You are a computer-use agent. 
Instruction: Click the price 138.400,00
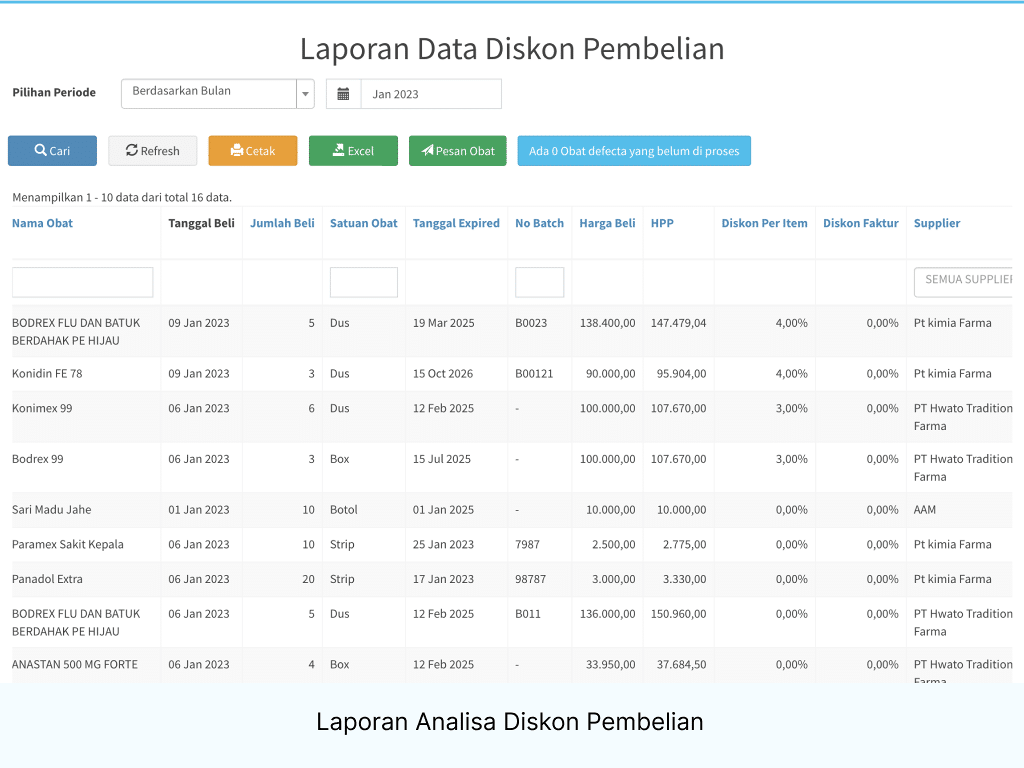[607, 323]
